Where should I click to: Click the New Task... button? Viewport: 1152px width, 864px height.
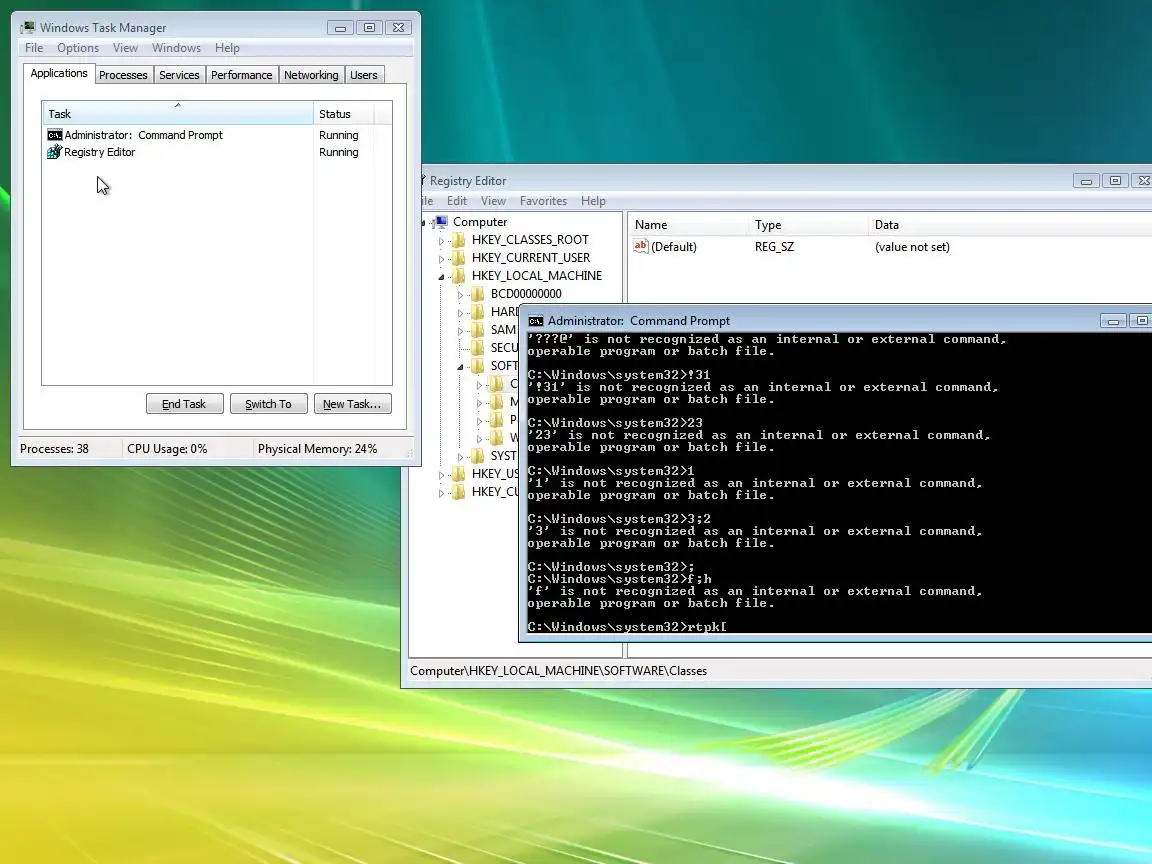click(x=353, y=404)
